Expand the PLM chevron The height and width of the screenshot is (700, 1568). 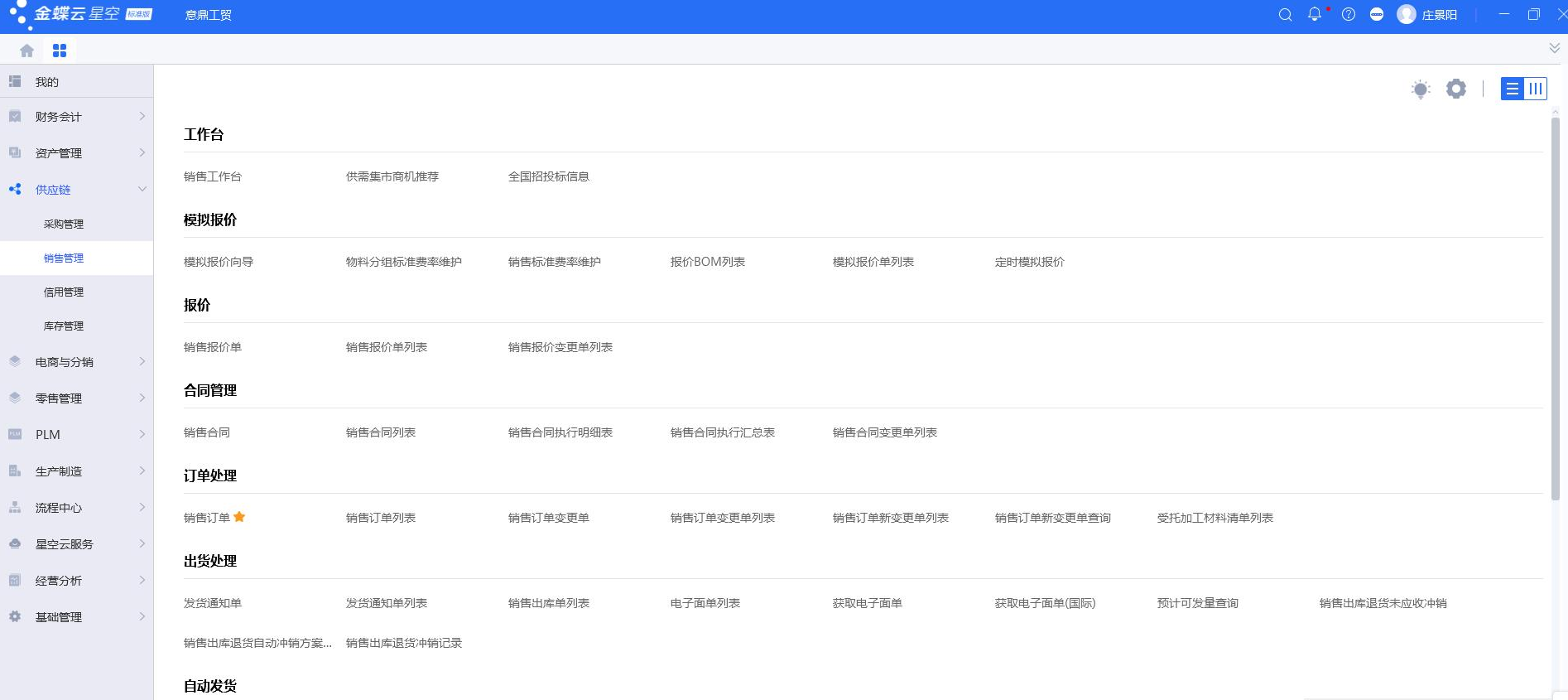[x=142, y=434]
